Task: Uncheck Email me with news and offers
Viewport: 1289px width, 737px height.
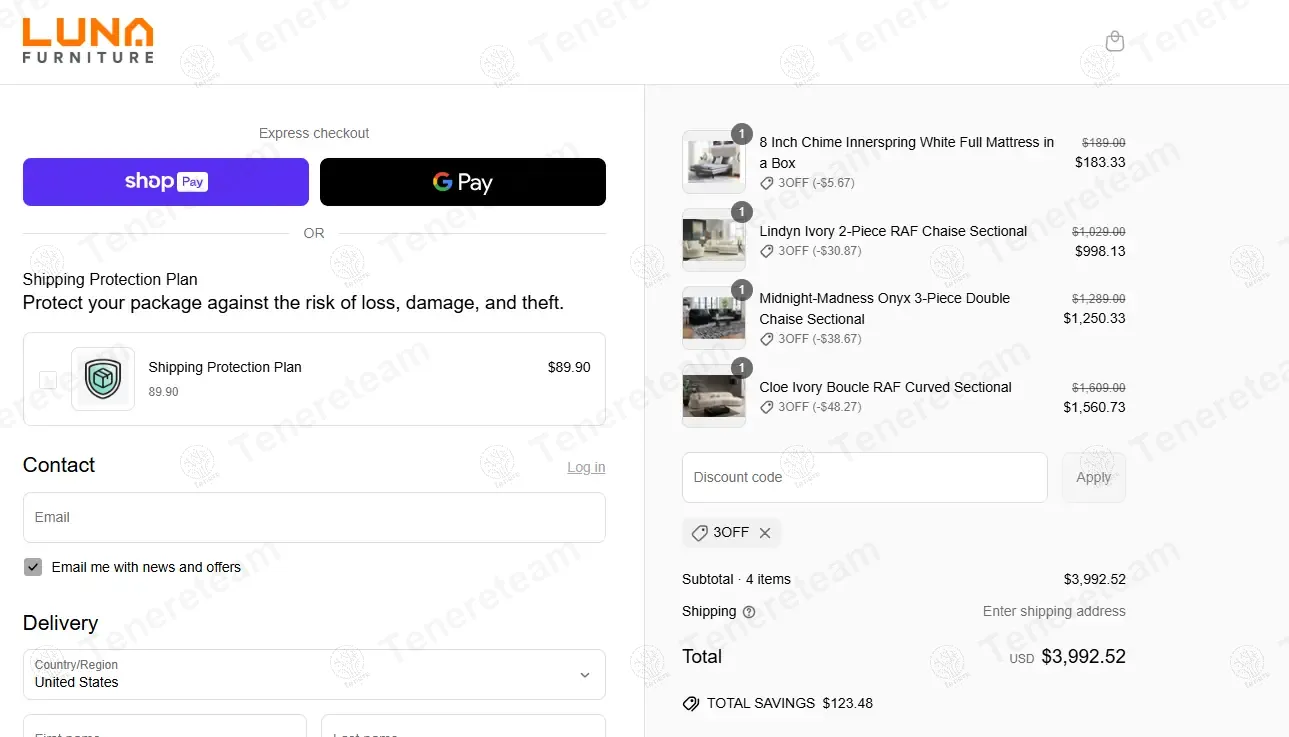Action: click(x=33, y=567)
